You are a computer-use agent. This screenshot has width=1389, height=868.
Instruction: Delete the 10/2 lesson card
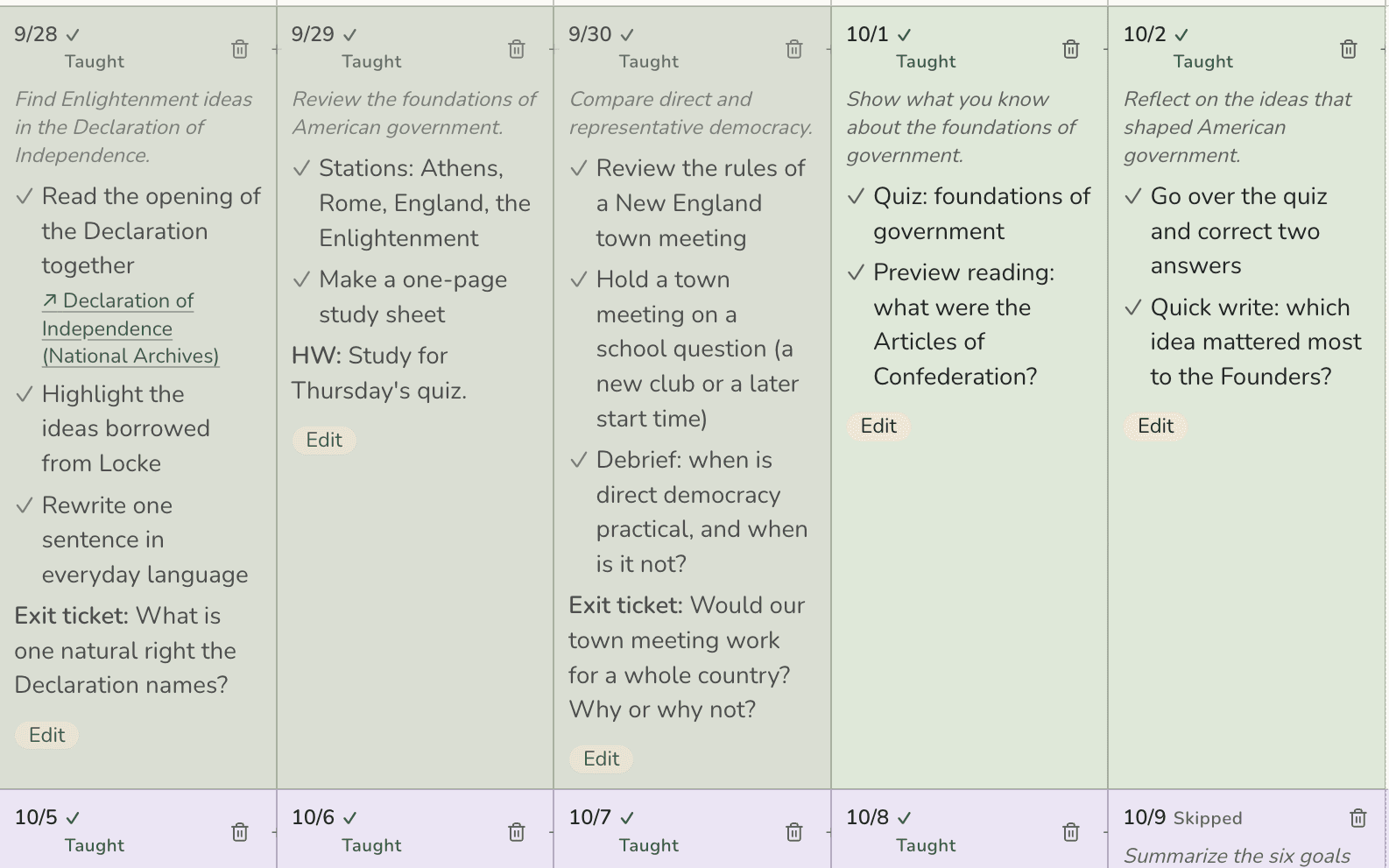coord(1349,49)
